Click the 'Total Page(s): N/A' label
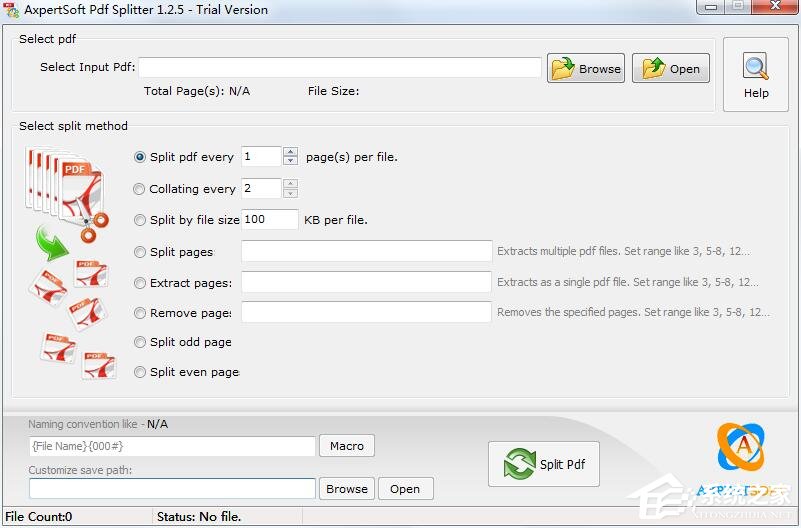 click(x=197, y=91)
